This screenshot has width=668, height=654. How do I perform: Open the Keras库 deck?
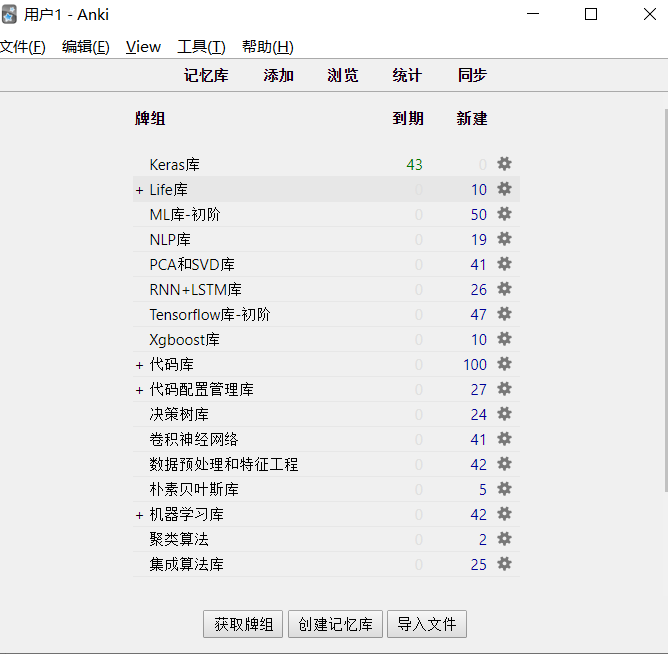tap(175, 165)
